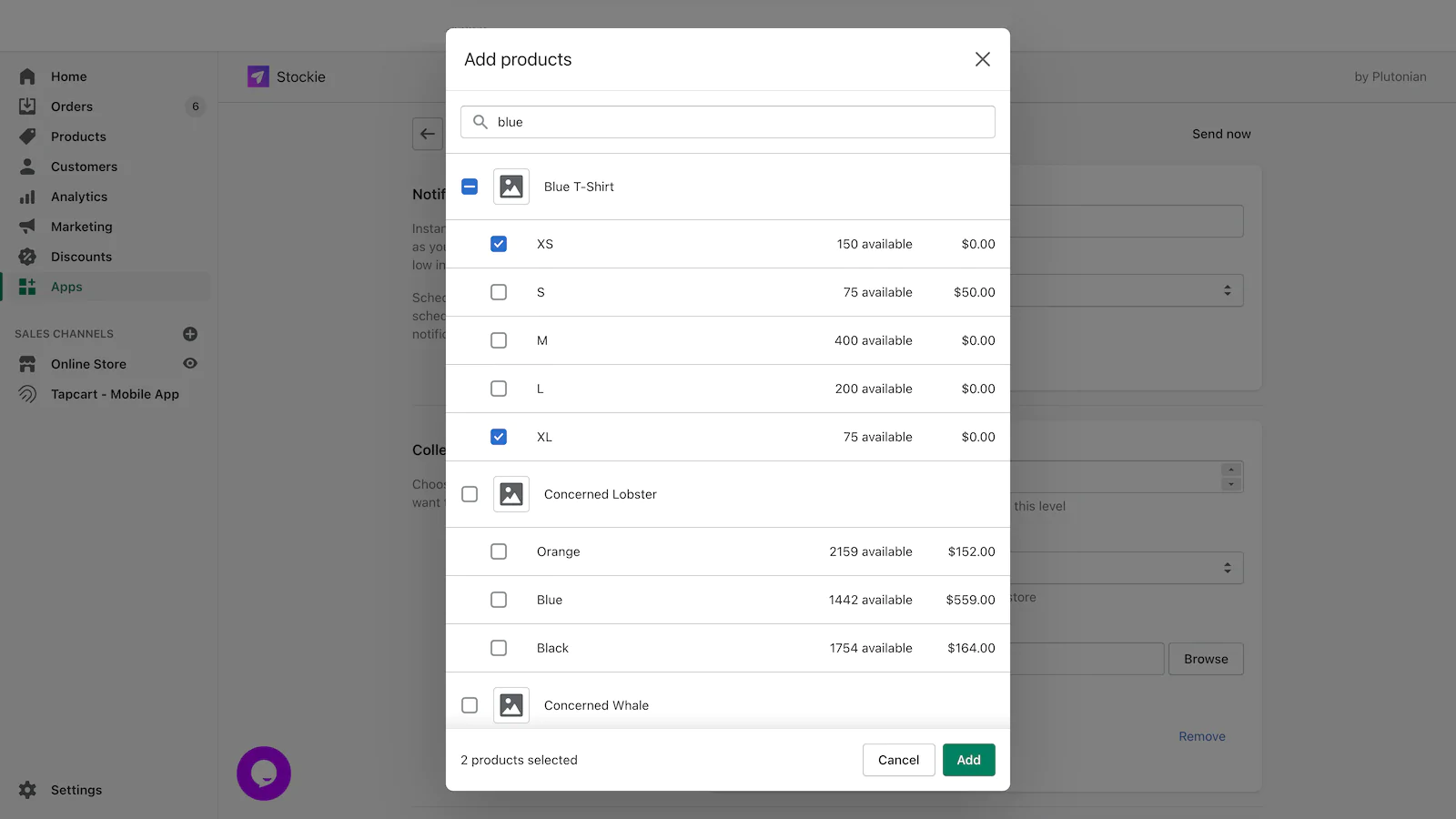
Task: Uncheck the XS variant checkbox
Action: click(499, 244)
